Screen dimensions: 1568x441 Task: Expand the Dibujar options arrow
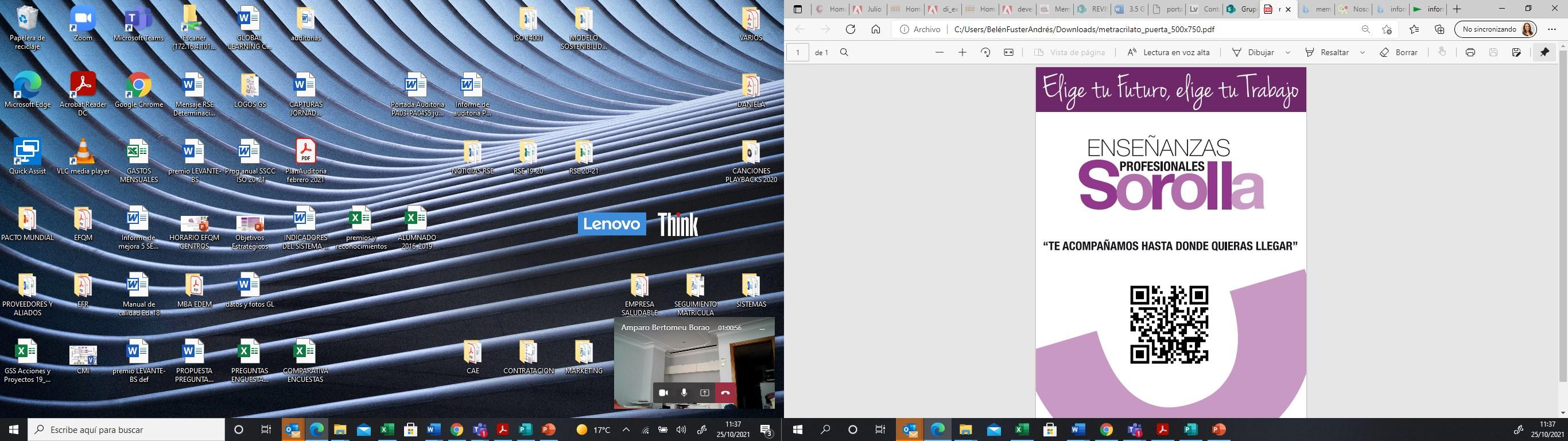click(x=1287, y=52)
